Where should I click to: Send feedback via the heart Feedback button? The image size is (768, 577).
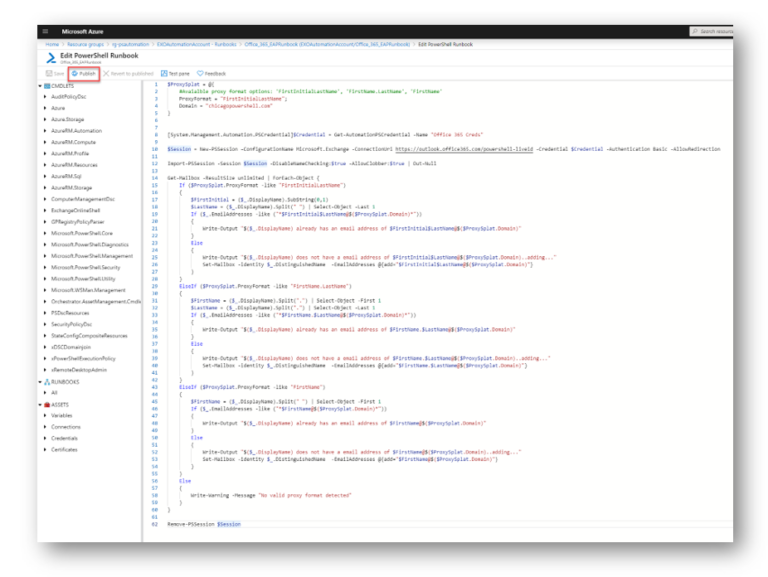212,73
